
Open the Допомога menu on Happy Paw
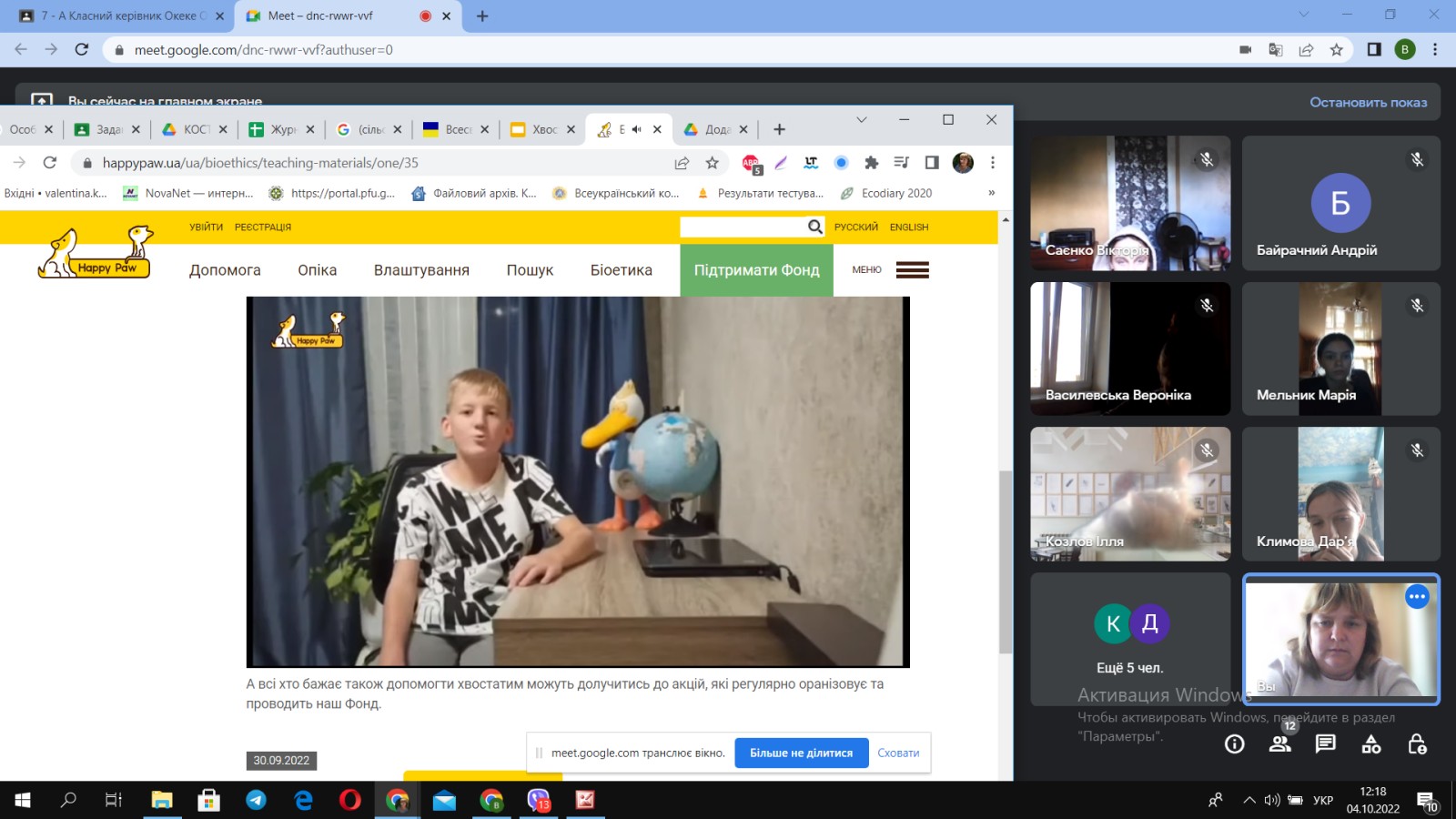pos(225,270)
